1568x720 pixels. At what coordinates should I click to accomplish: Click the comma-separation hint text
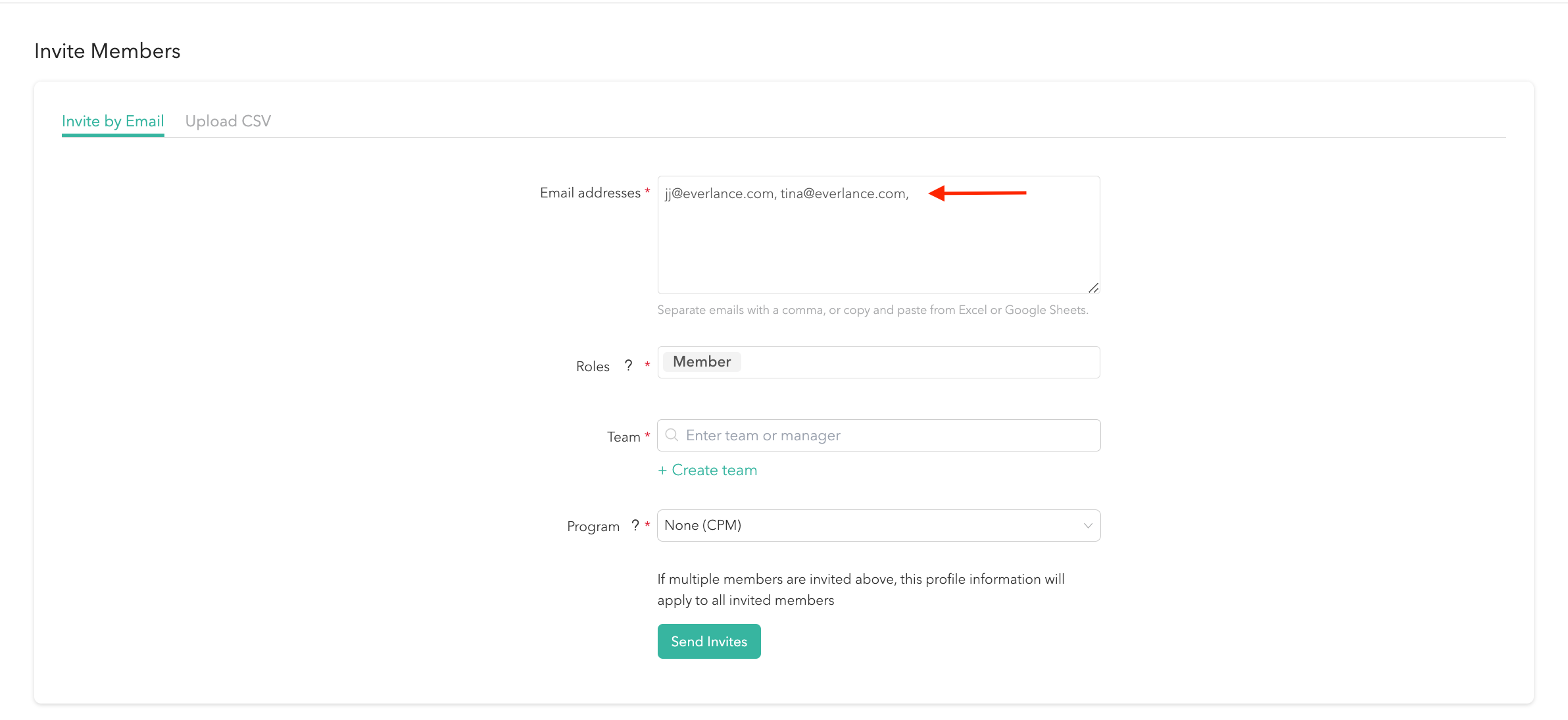873,310
